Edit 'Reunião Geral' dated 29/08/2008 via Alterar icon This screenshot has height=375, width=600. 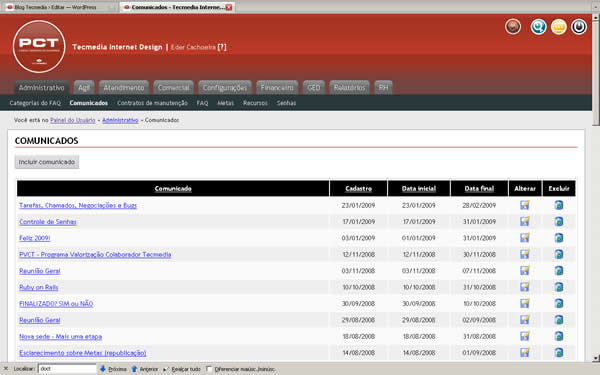click(525, 320)
